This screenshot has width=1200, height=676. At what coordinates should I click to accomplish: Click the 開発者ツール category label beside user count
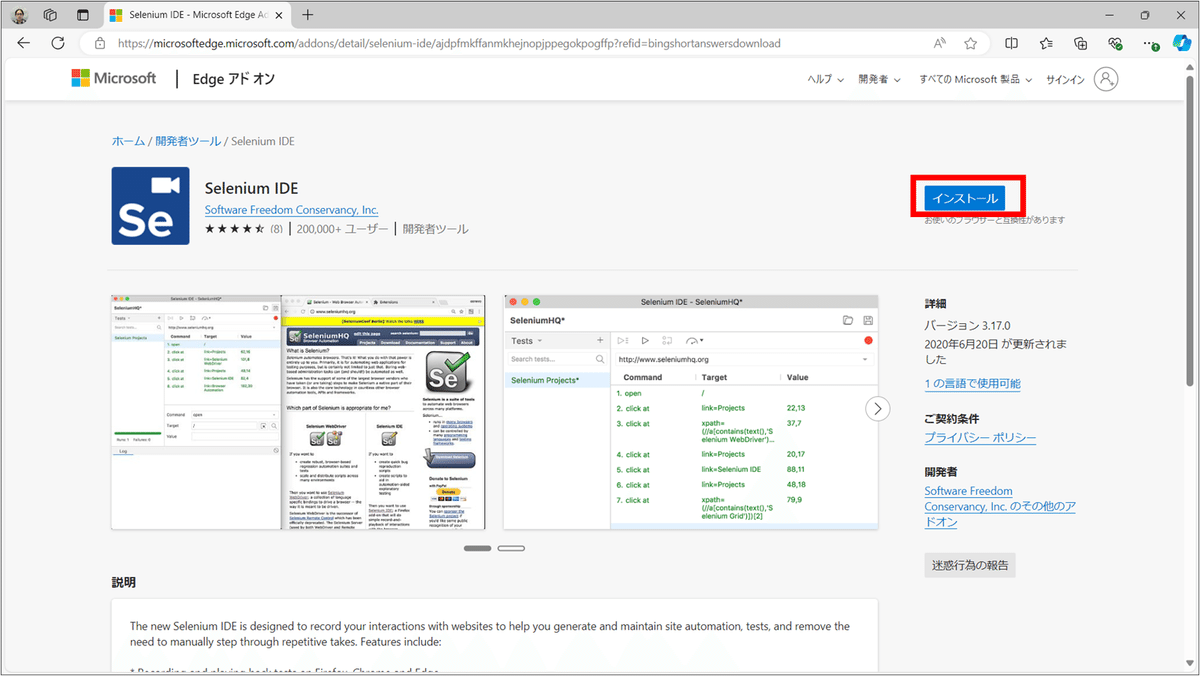tap(436, 229)
